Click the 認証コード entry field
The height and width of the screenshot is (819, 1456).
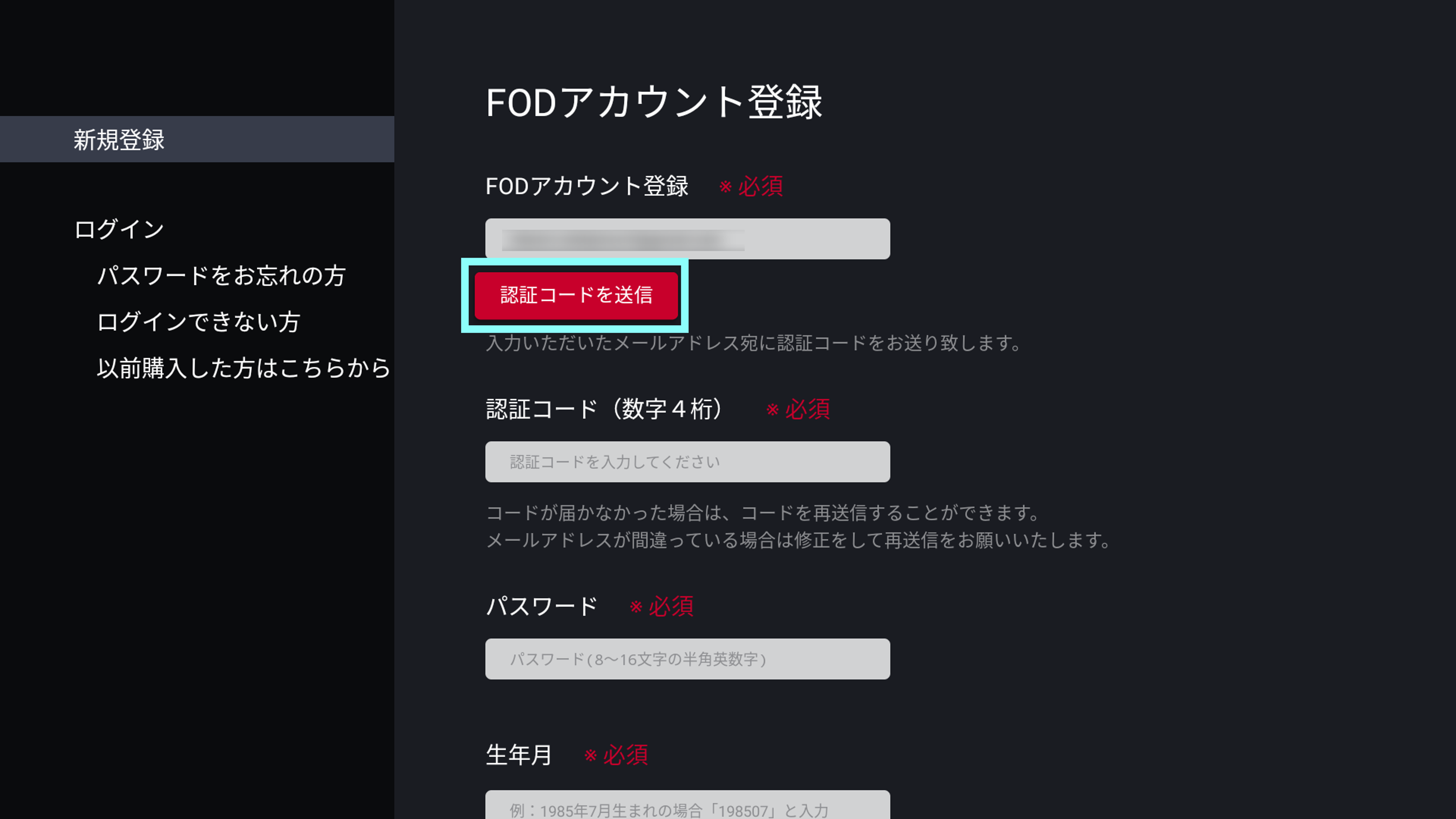(687, 461)
